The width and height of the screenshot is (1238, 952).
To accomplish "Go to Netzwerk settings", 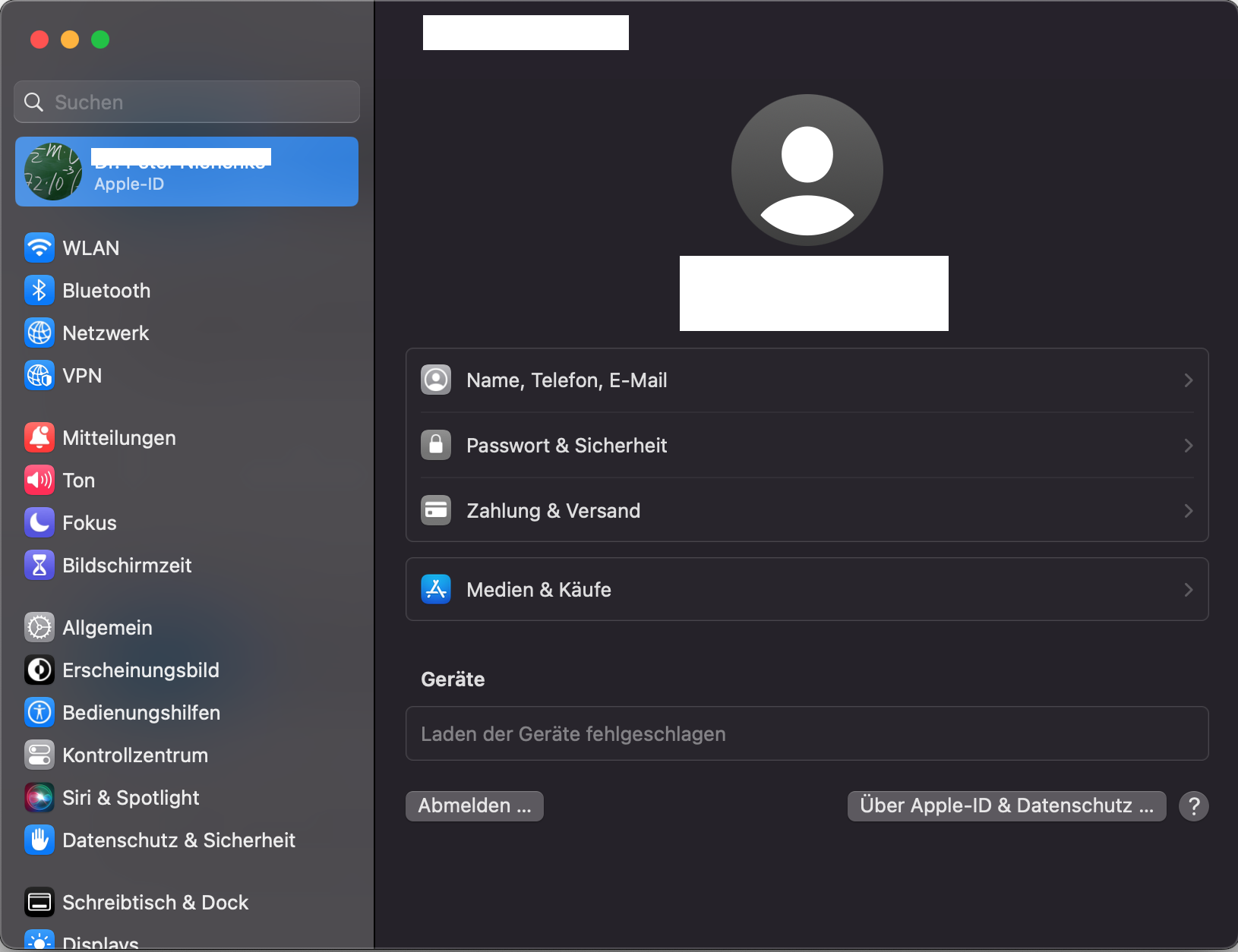I will (x=187, y=333).
